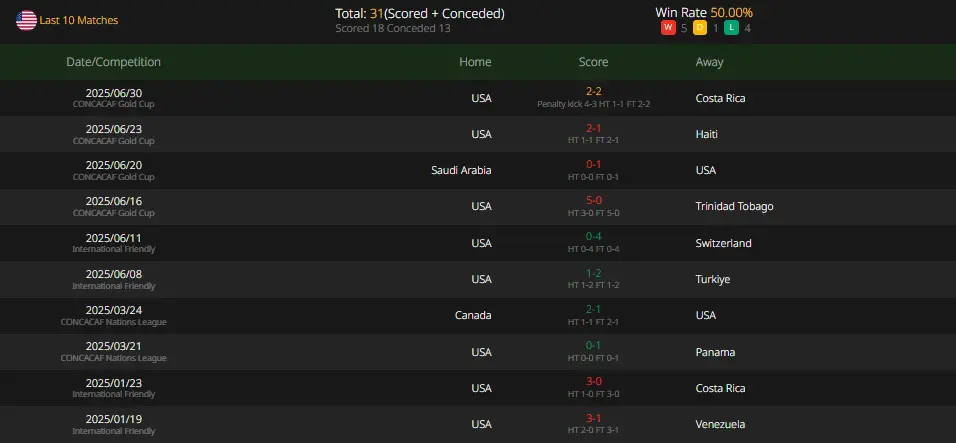Click the Haiti away team

[x=707, y=134]
